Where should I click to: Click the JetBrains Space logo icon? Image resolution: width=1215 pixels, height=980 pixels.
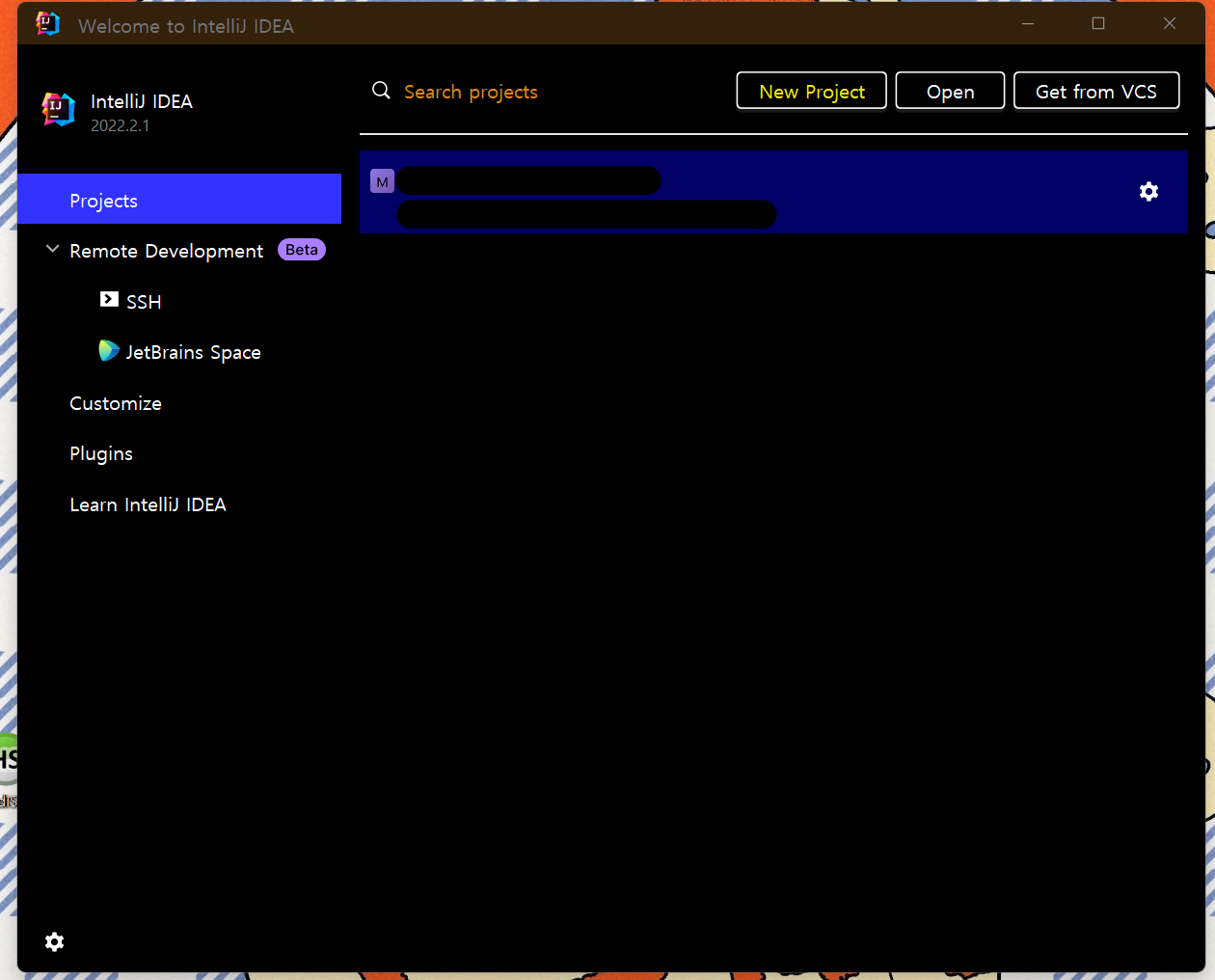[x=109, y=351]
